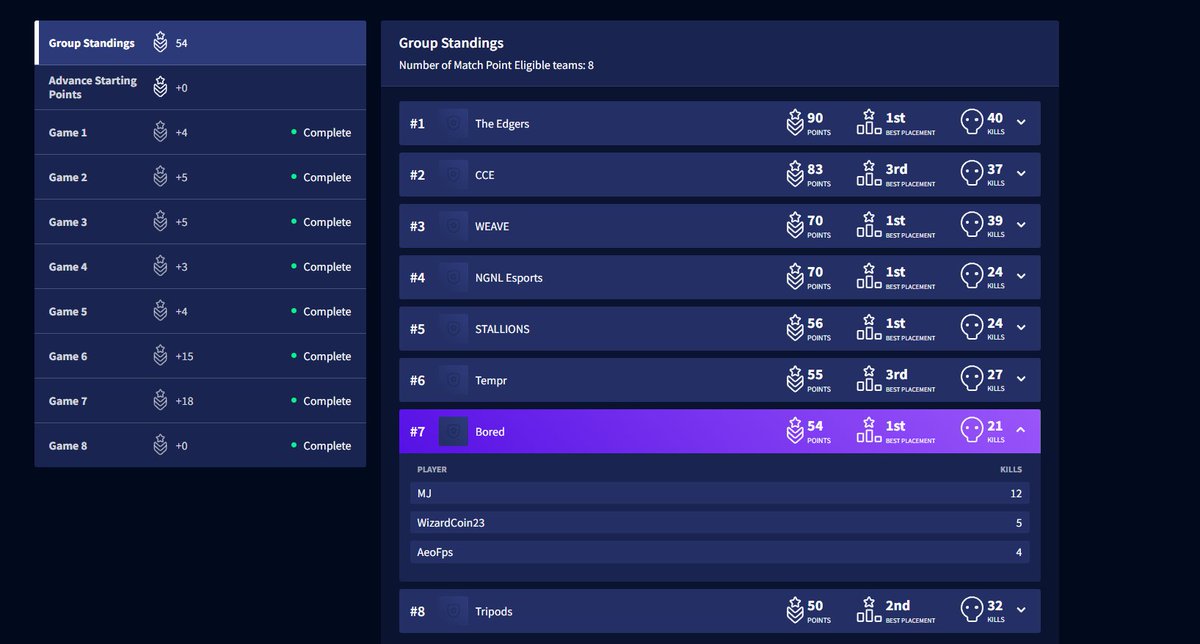The image size is (1200, 644).
Task: Expand the CCE row chevron
Action: click(x=1021, y=174)
